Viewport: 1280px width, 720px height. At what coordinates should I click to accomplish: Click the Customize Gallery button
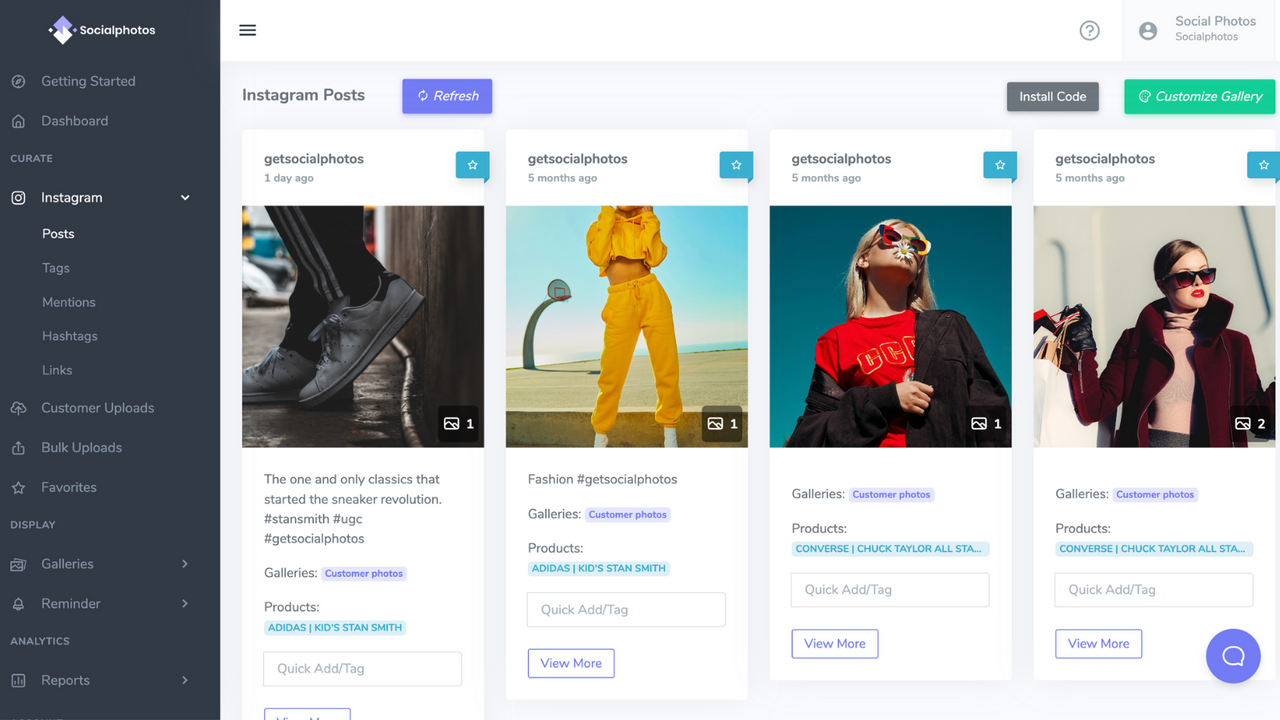[1199, 96]
